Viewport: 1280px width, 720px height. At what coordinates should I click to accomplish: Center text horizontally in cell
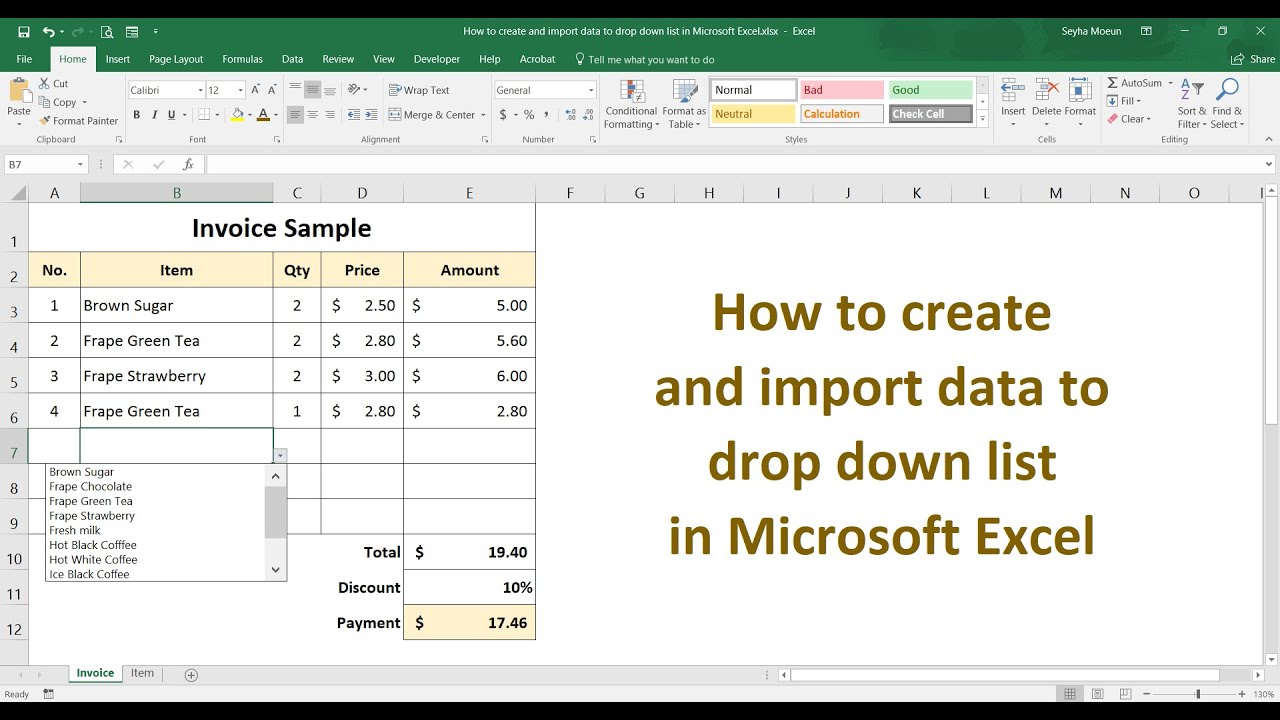coord(313,115)
